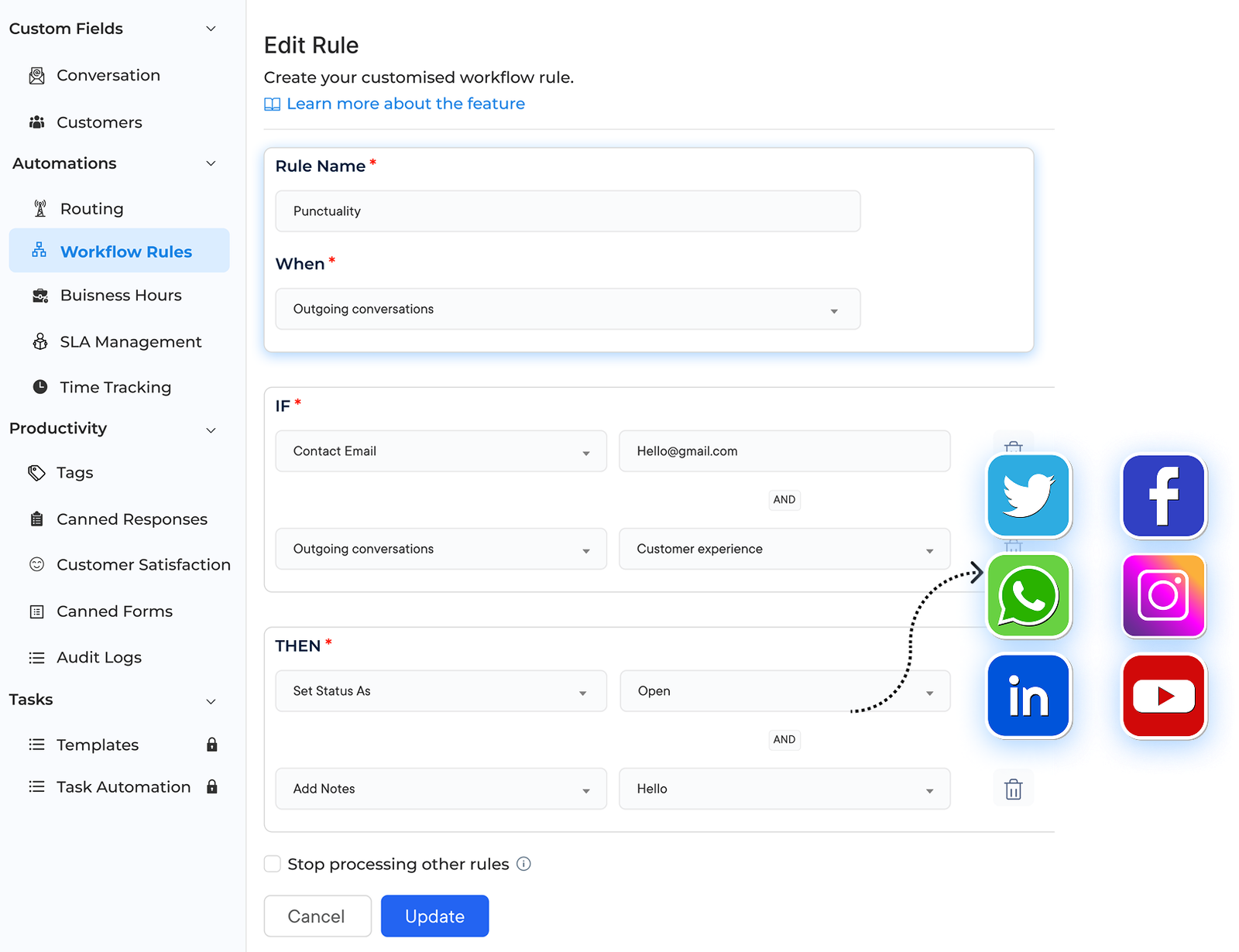
Task: Select Workflow Rules in the sidebar
Action: point(119,251)
